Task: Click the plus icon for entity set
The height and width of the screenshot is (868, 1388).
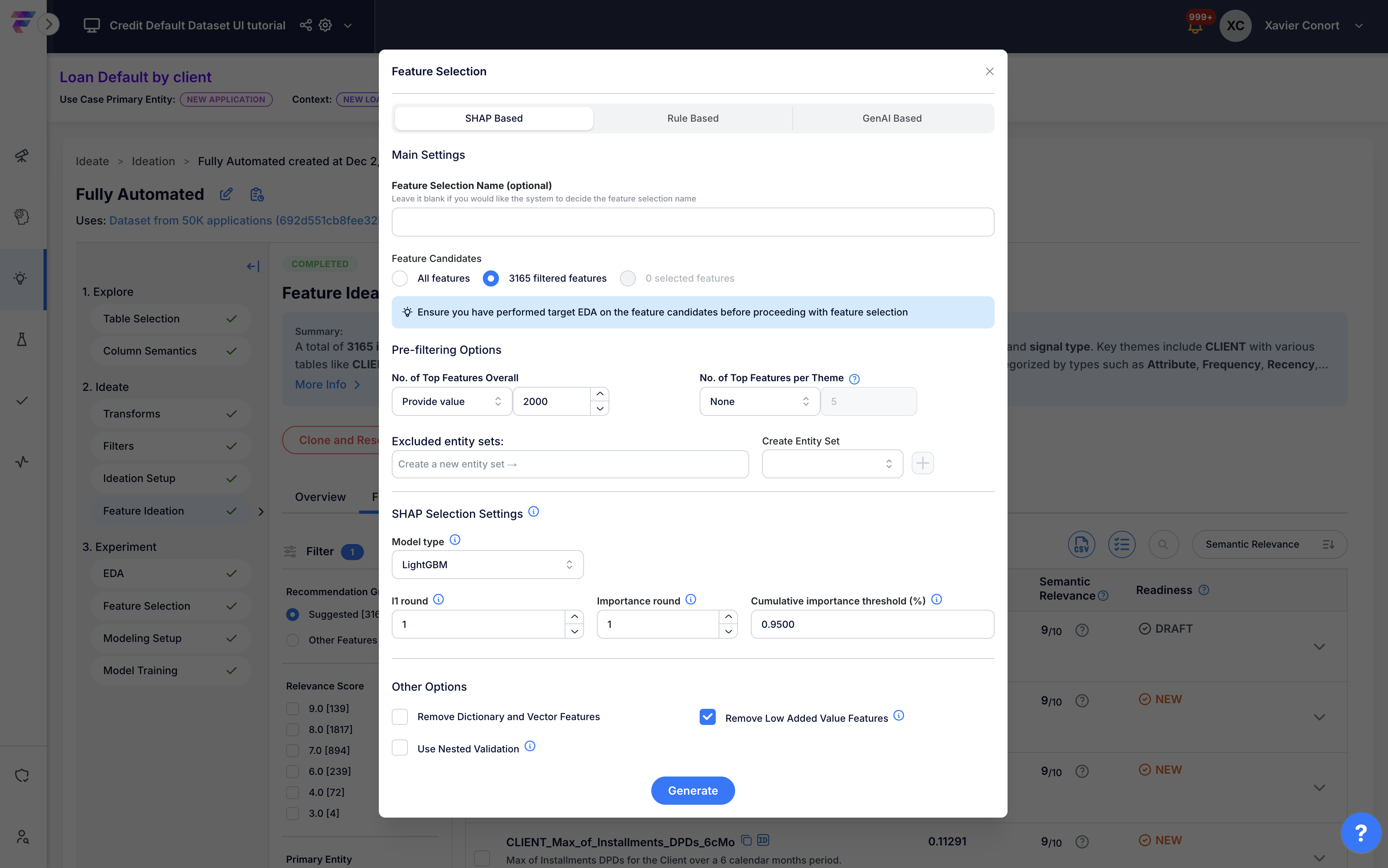Action: tap(923, 463)
